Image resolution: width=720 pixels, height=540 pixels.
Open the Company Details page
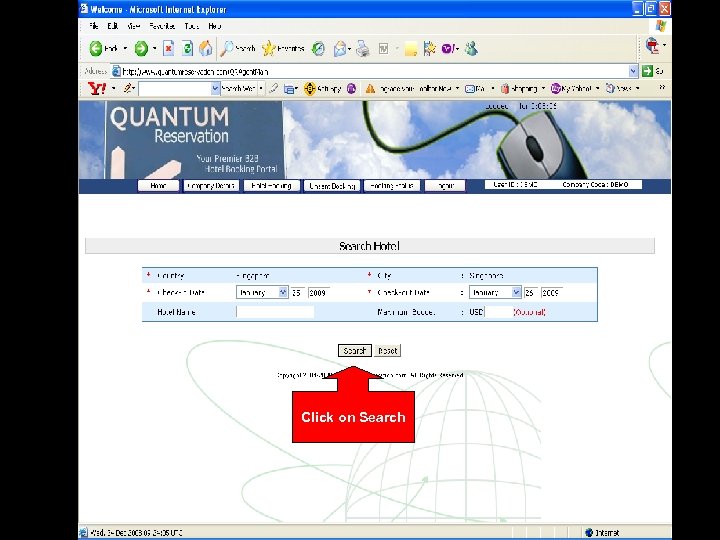211,186
